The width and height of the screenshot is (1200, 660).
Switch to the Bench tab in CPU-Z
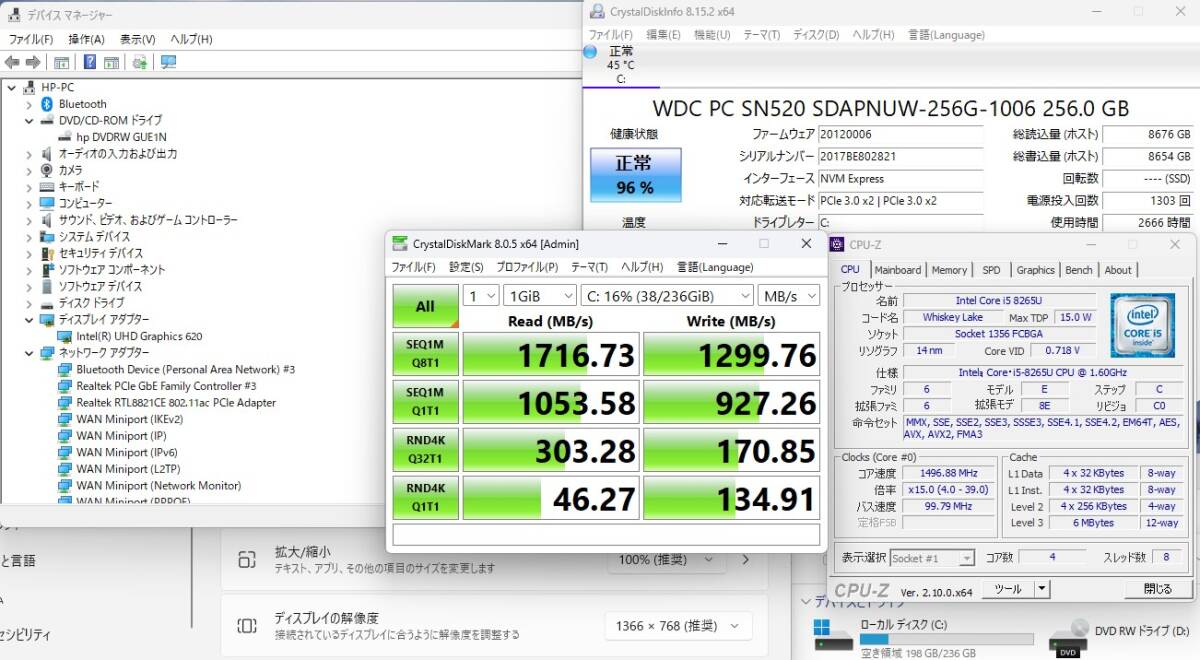point(1079,270)
